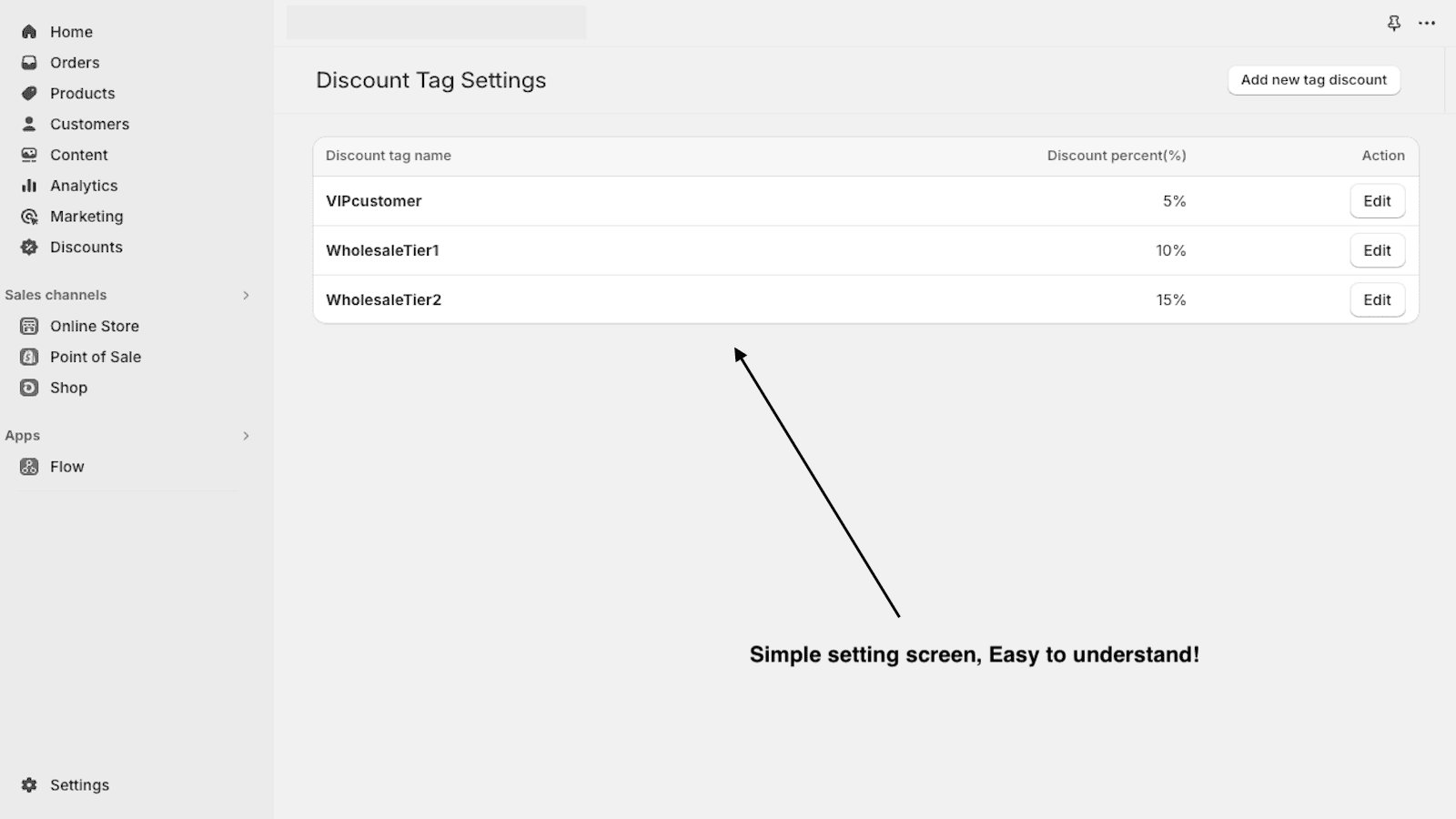Go to Online Store sales channel
1456x819 pixels.
94,326
